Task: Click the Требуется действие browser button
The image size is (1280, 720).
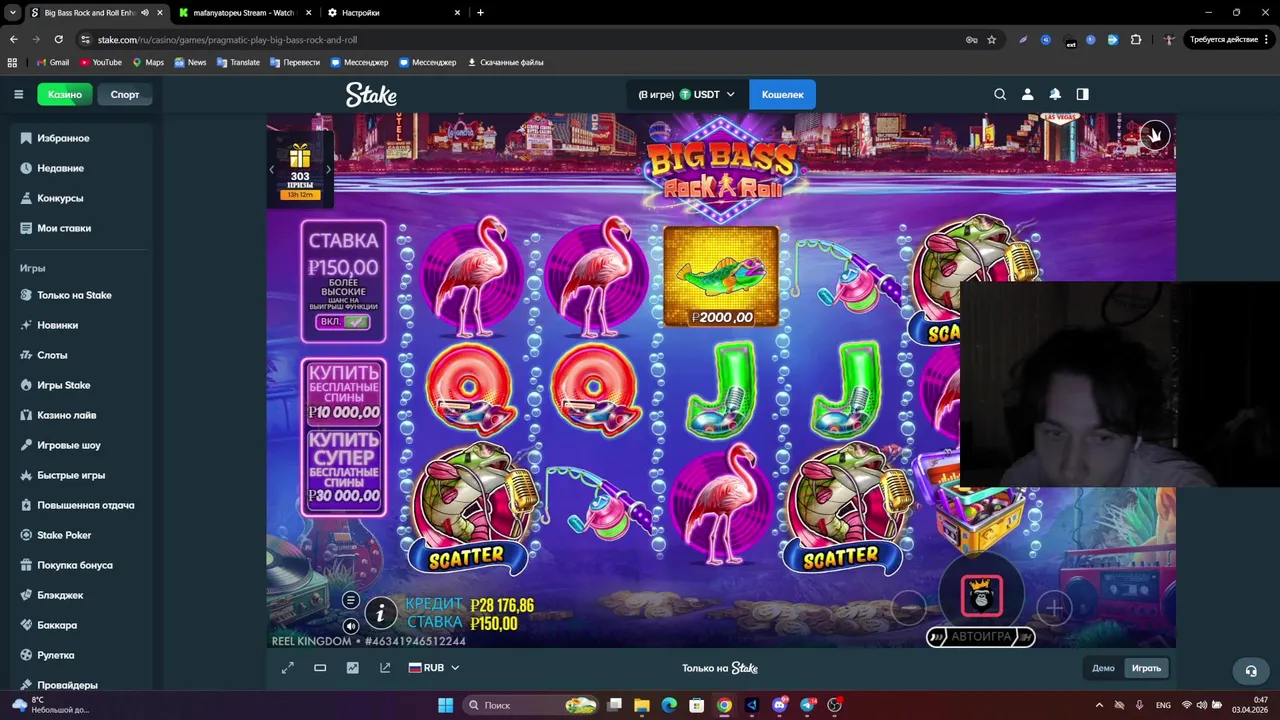Action: point(1229,40)
